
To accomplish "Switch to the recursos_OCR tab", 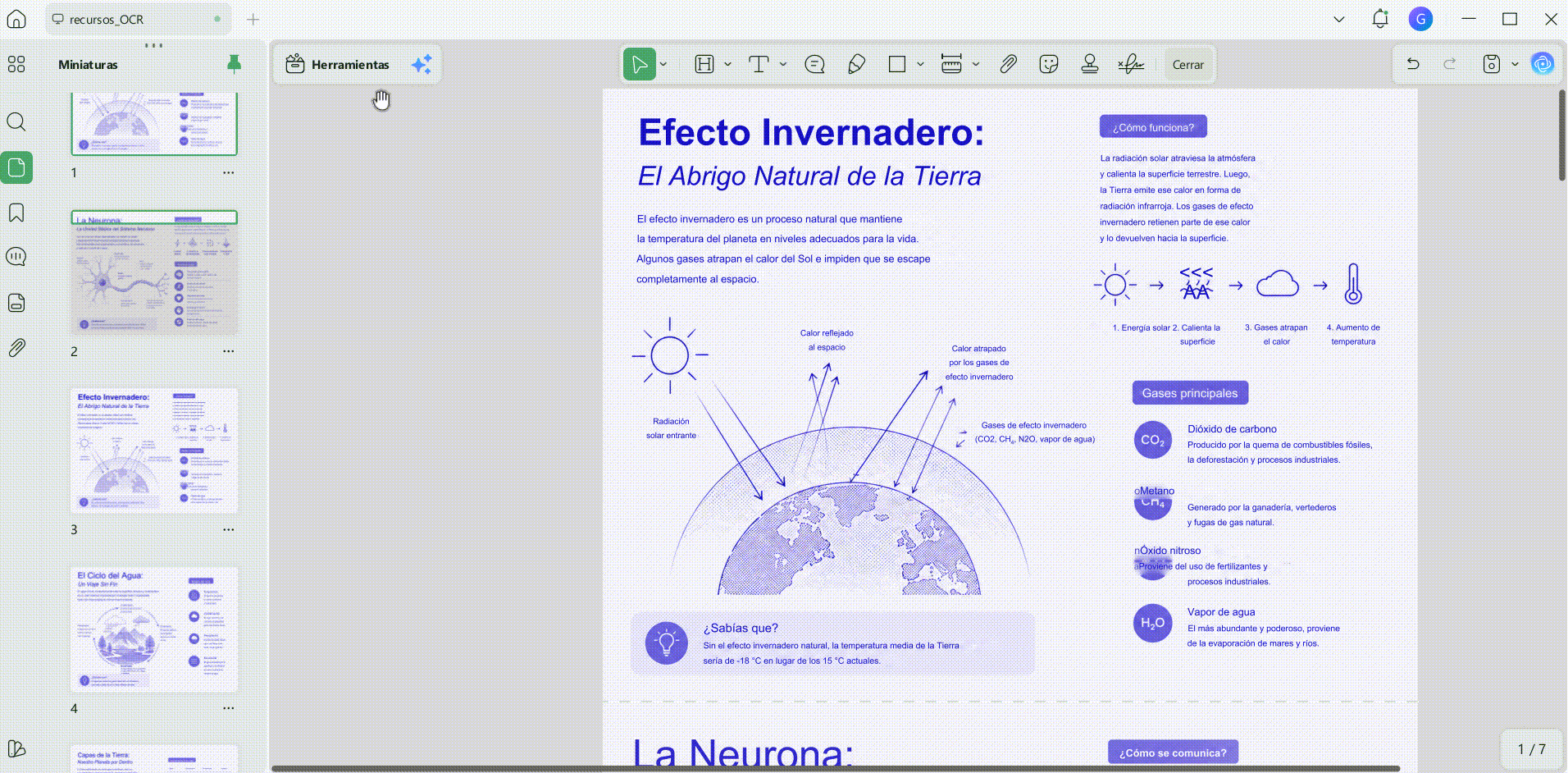I will coord(137,19).
